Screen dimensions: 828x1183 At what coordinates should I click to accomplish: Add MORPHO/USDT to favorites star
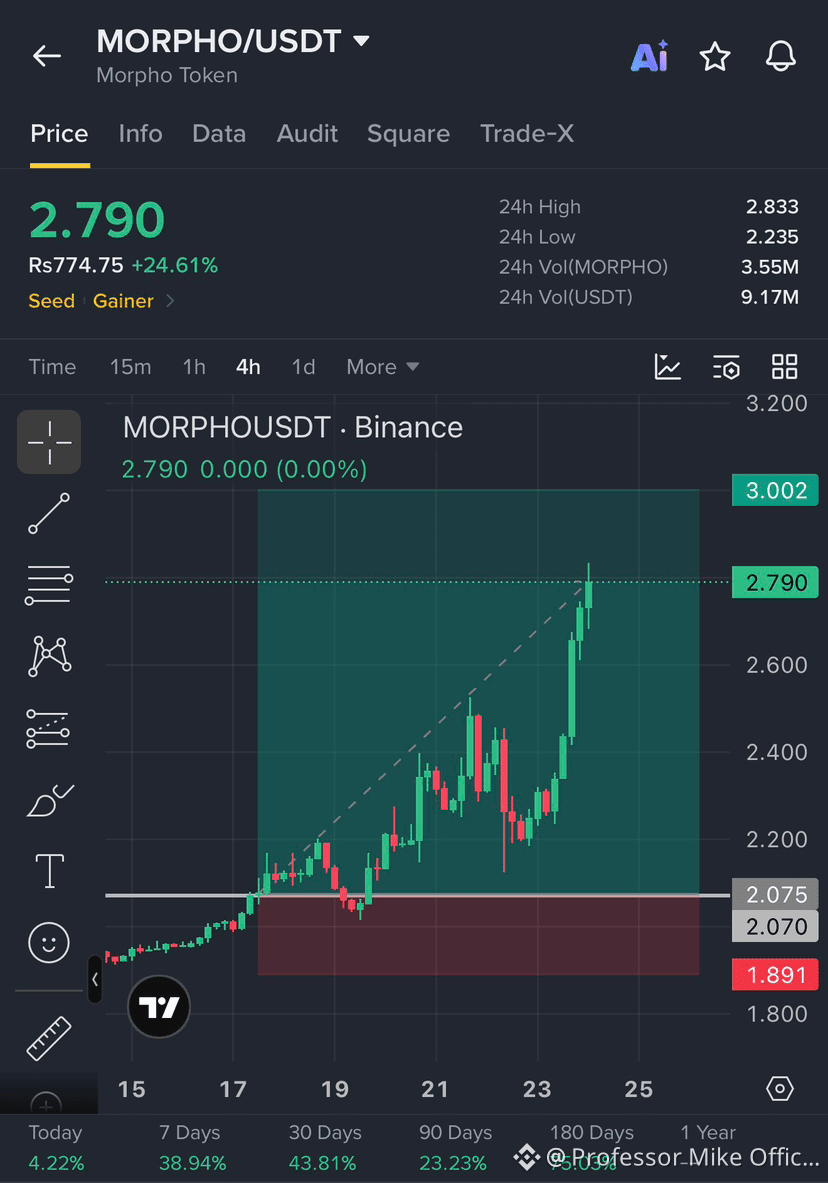point(715,57)
